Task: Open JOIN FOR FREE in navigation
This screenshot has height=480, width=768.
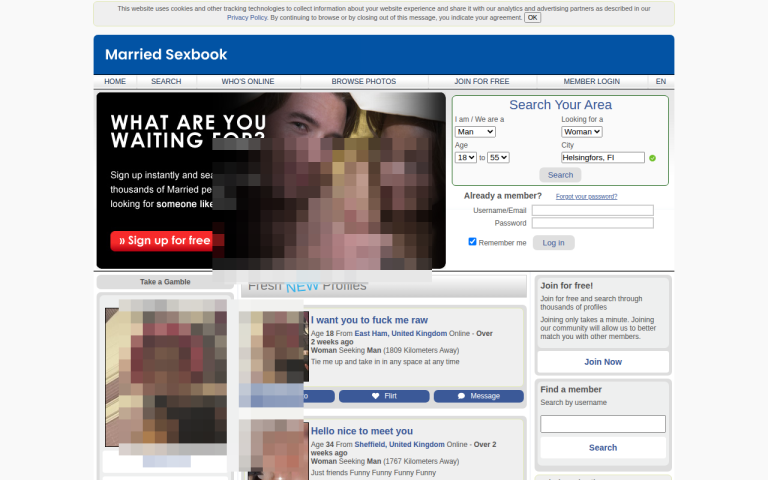Action: [x=482, y=81]
